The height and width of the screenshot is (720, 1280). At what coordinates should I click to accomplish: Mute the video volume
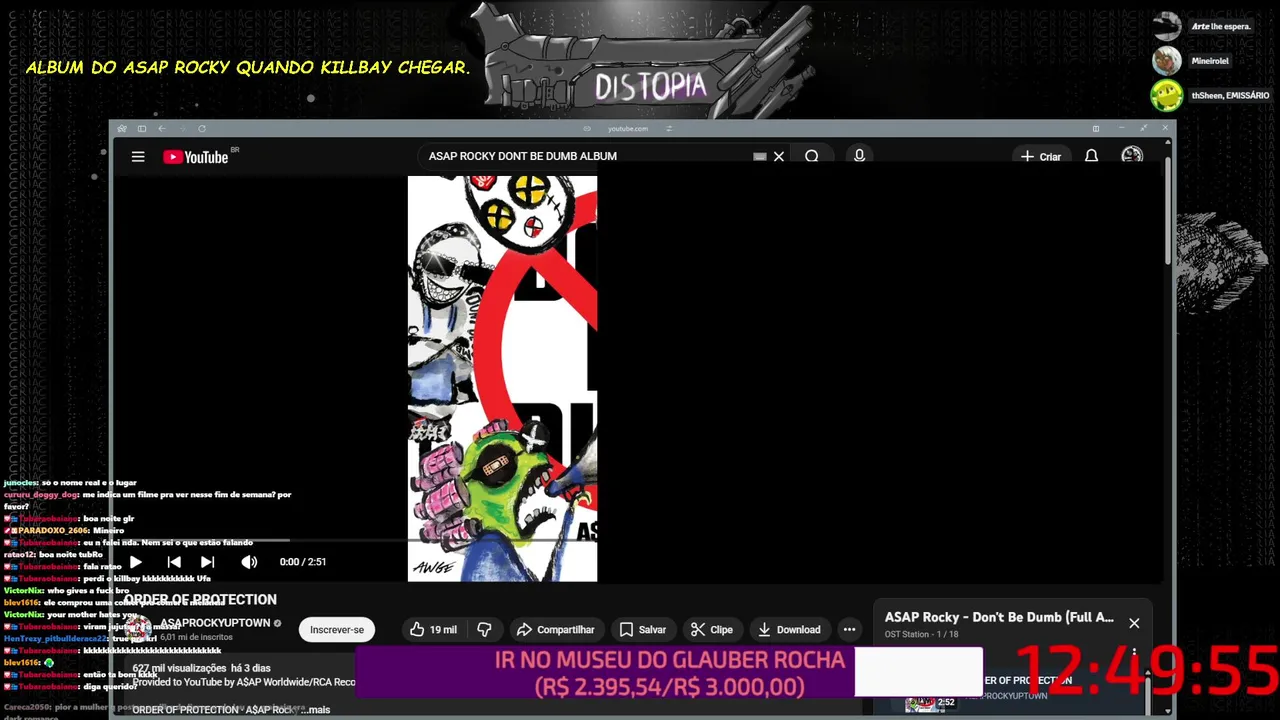[x=249, y=562]
